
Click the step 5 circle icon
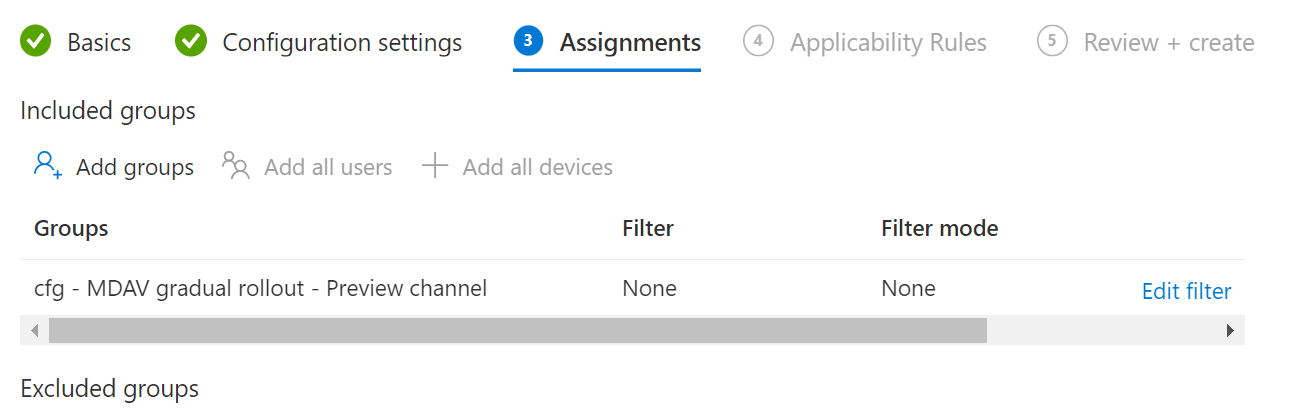[x=1052, y=41]
